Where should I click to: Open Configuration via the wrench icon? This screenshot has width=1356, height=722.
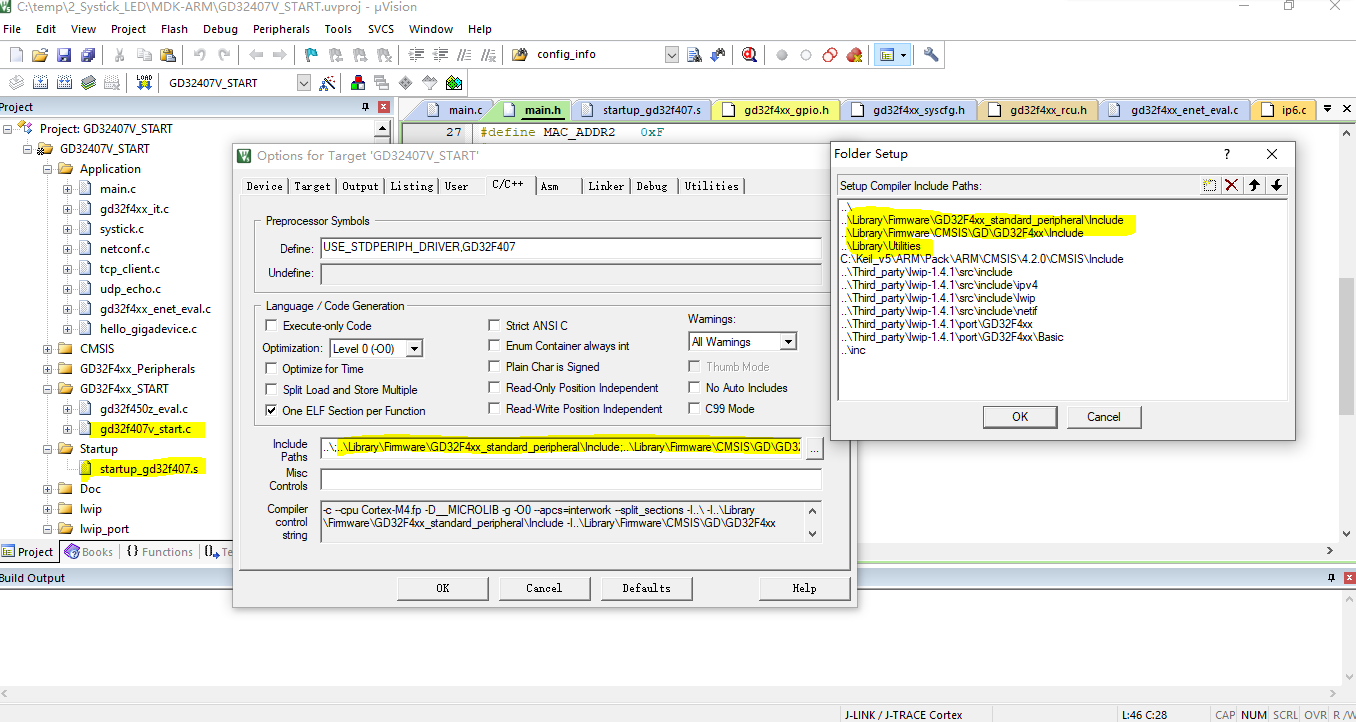[x=931, y=55]
